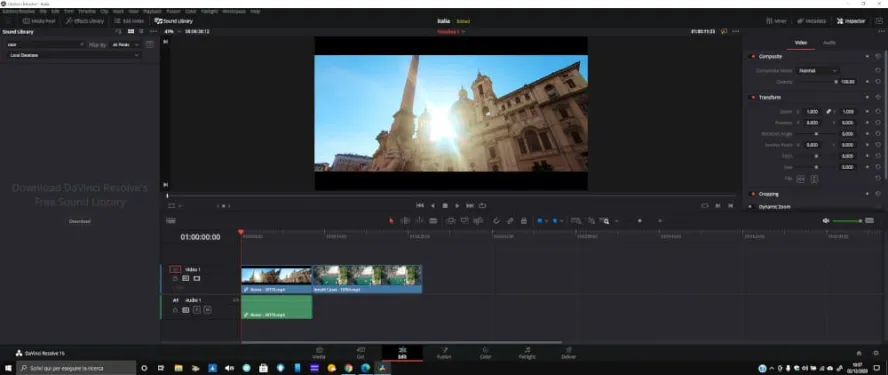Open Windows Start menu
The height and width of the screenshot is (375, 888).
point(8,368)
